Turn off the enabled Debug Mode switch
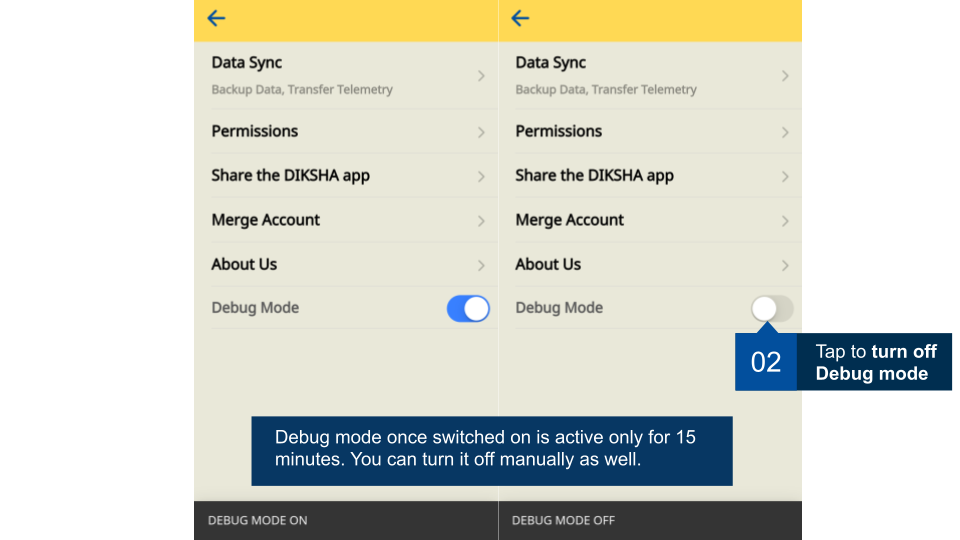The width and height of the screenshot is (960, 540). pyautogui.click(x=468, y=309)
